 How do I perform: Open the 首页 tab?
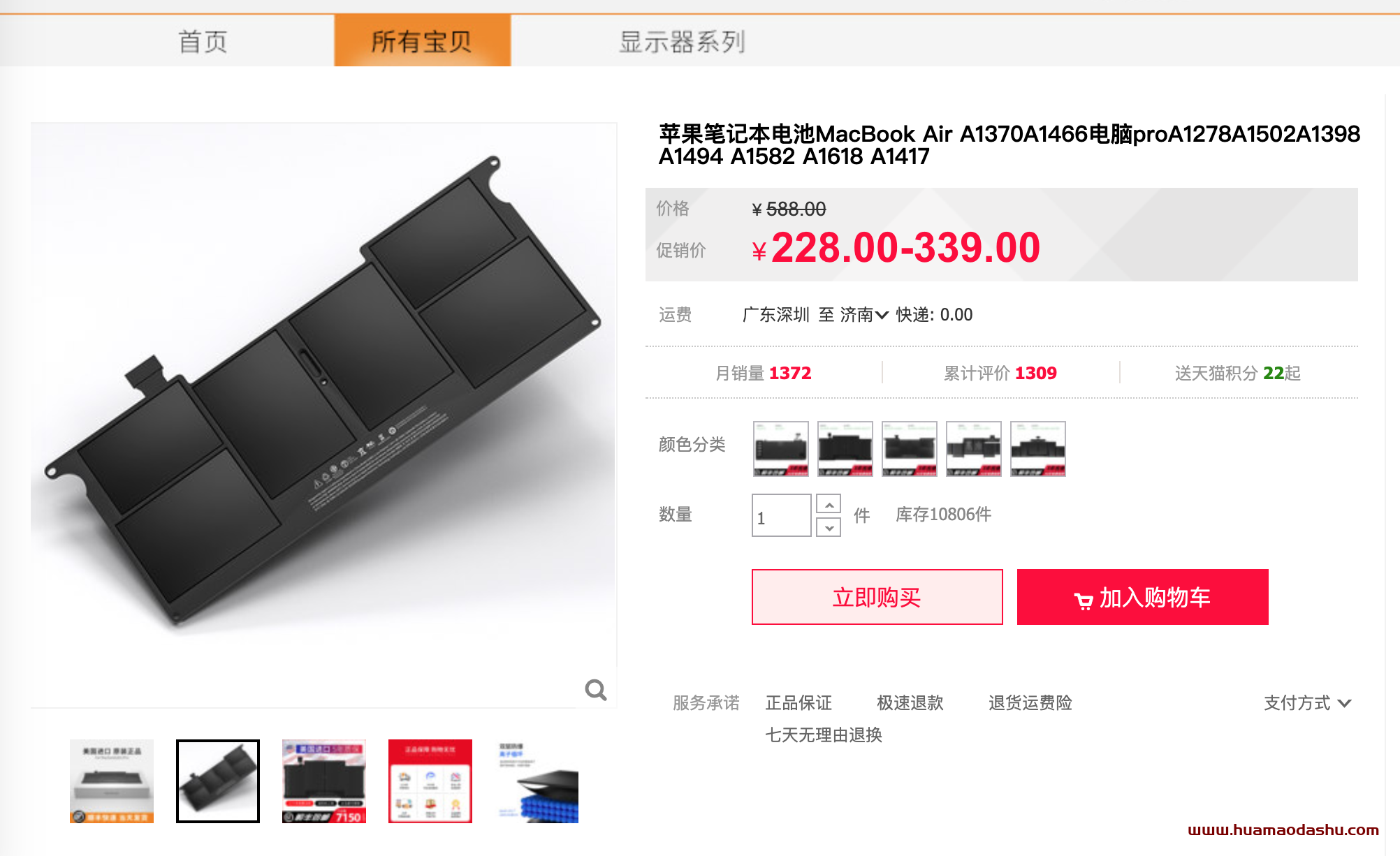203,42
